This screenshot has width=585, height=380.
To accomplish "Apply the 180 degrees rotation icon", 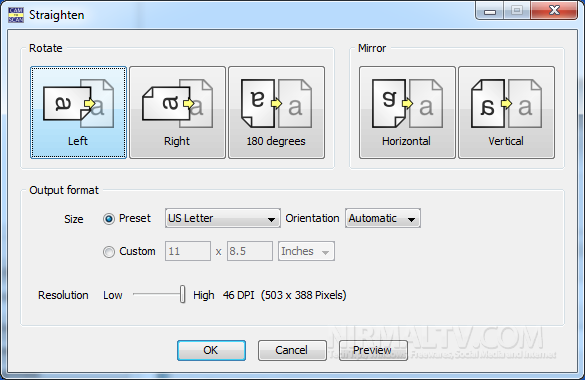I will pos(276,113).
